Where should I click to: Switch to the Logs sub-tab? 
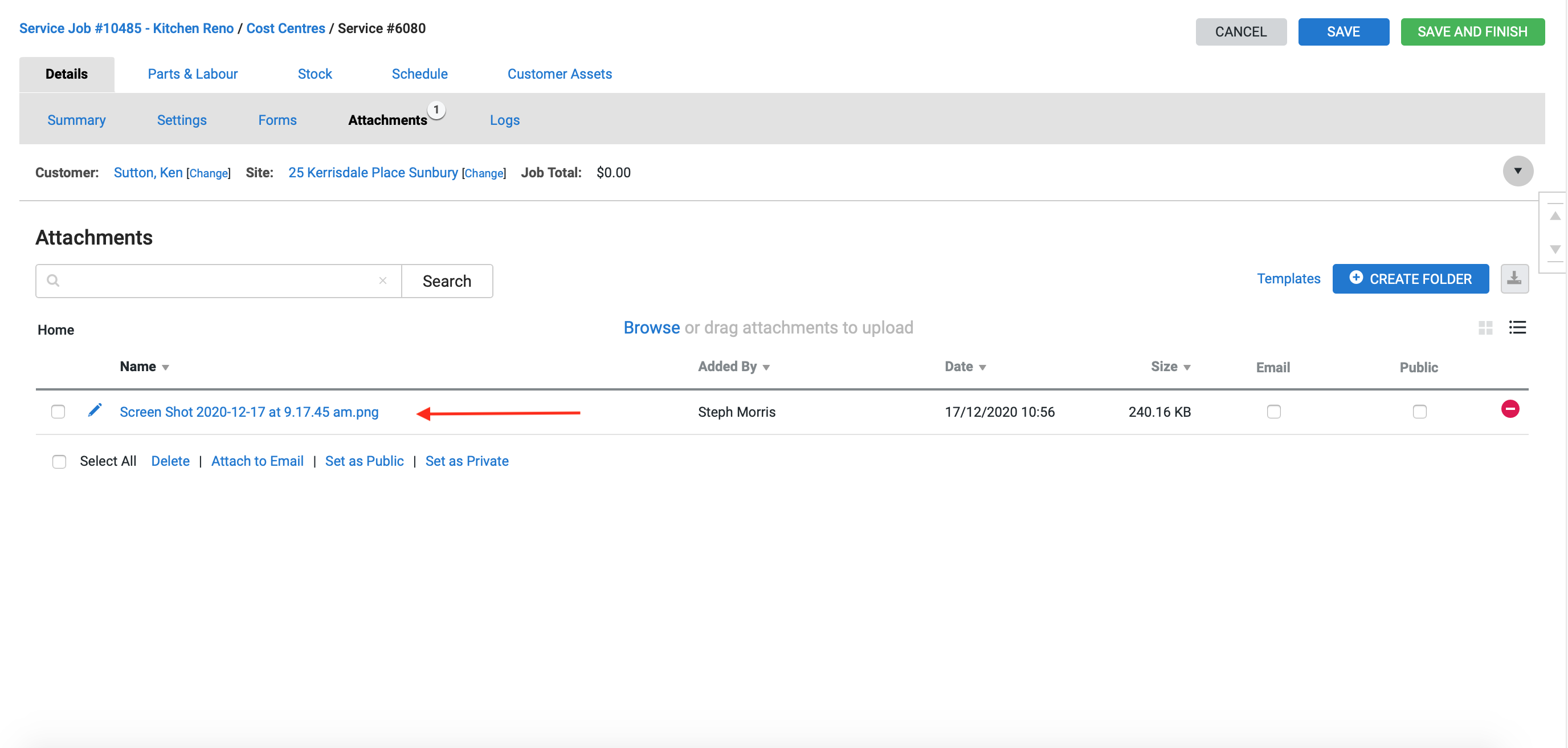(504, 120)
